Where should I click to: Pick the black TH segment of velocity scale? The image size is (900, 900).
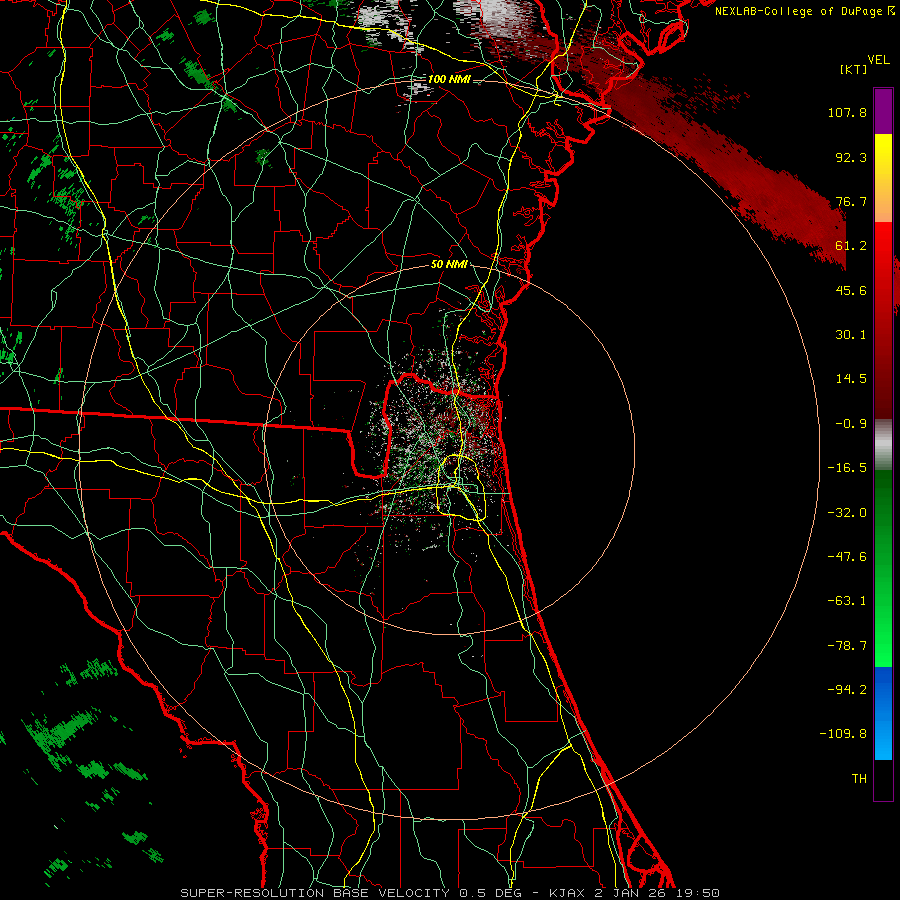[883, 779]
